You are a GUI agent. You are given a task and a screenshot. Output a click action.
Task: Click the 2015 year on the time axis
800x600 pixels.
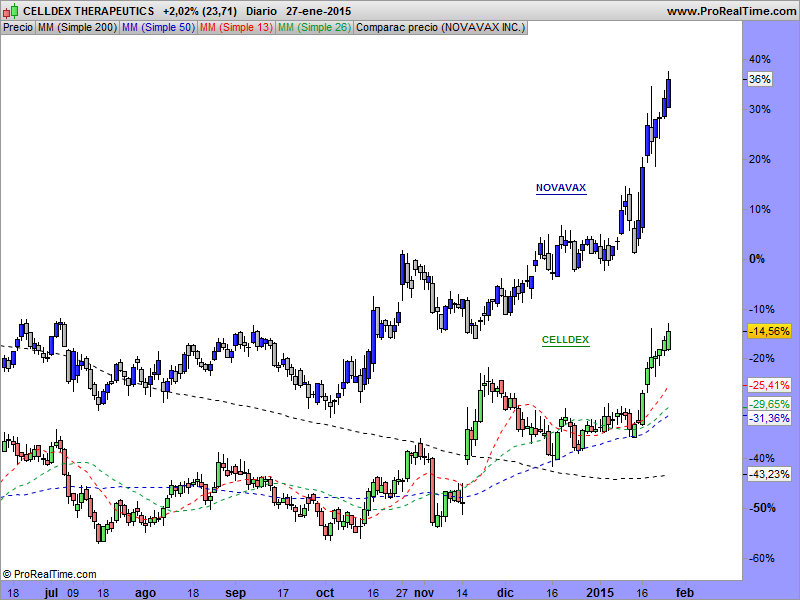click(x=600, y=592)
